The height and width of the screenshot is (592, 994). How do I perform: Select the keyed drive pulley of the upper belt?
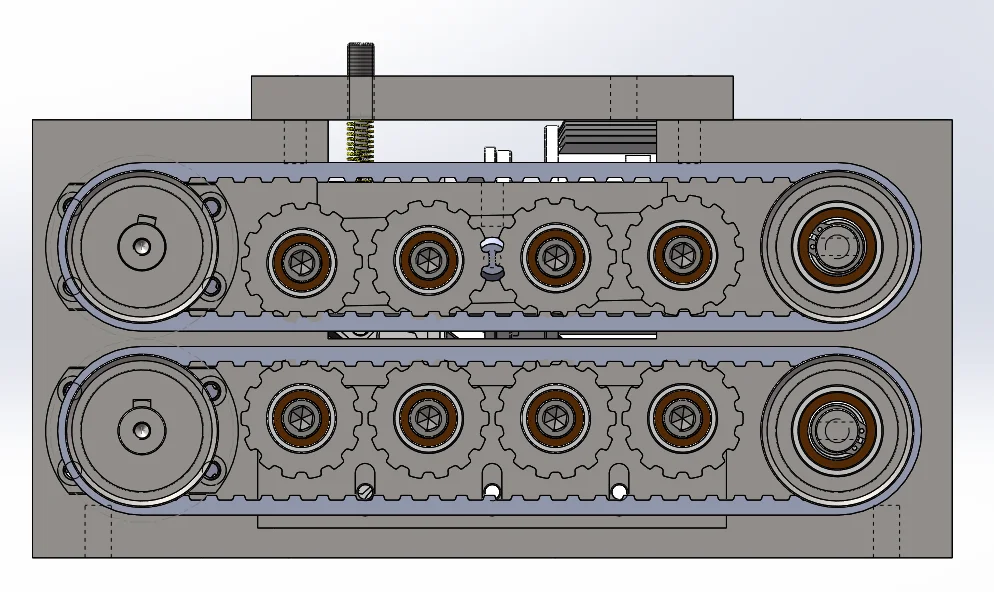[142, 246]
